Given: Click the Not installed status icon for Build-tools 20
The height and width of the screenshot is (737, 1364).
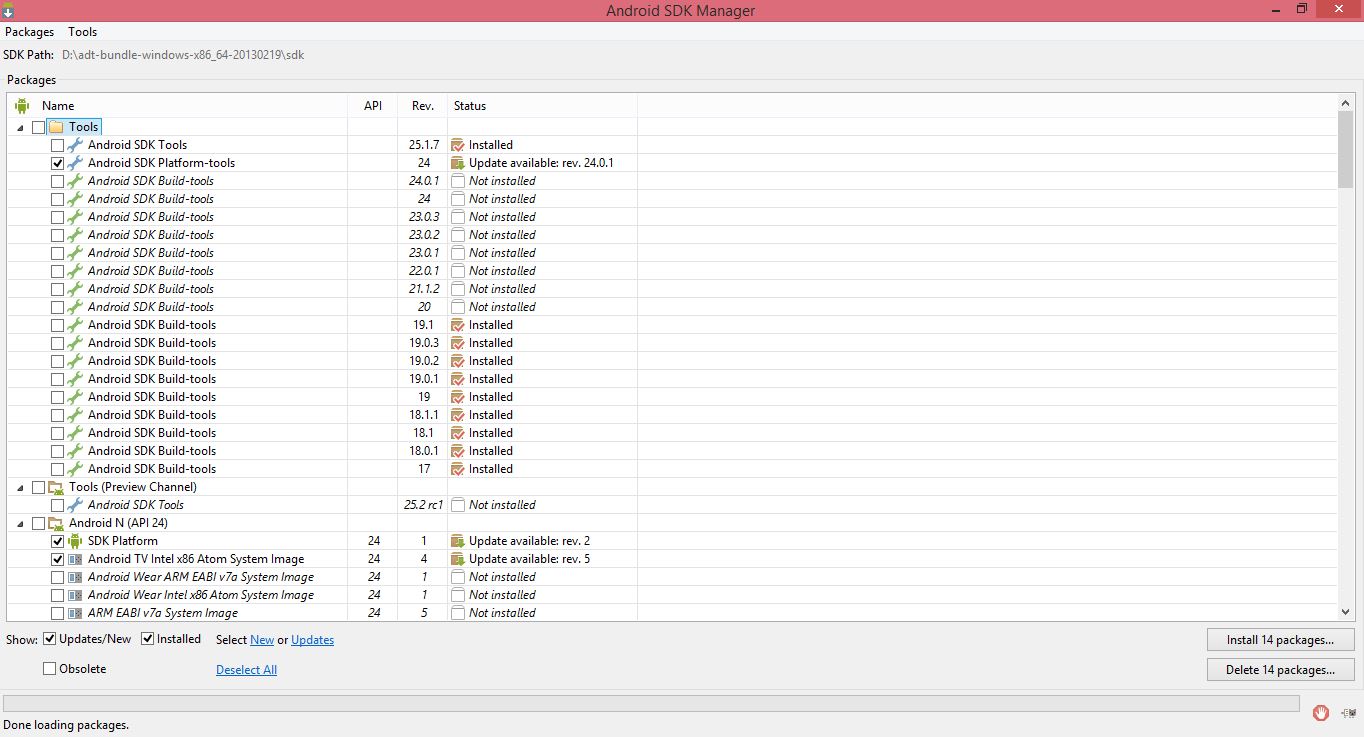Looking at the screenshot, I should tap(458, 307).
